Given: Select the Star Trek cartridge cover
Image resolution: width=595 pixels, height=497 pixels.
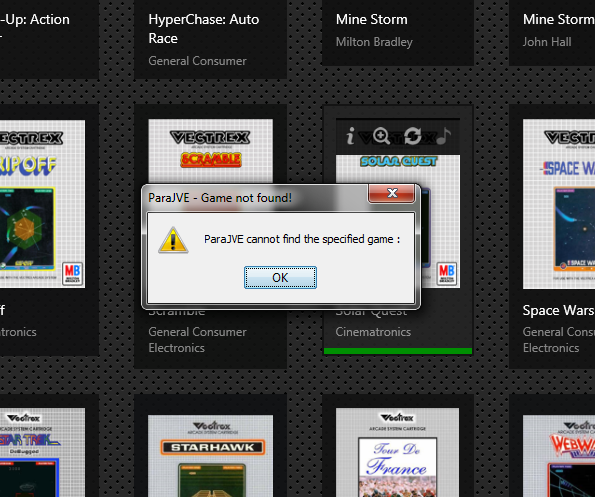Looking at the screenshot, I should pyautogui.click(x=42, y=452).
